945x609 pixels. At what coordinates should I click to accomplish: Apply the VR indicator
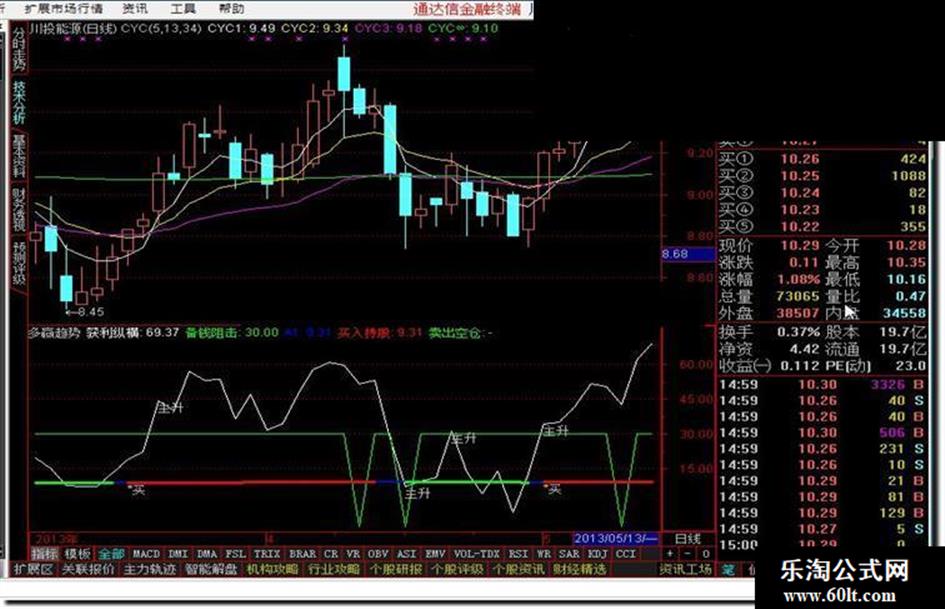point(353,554)
